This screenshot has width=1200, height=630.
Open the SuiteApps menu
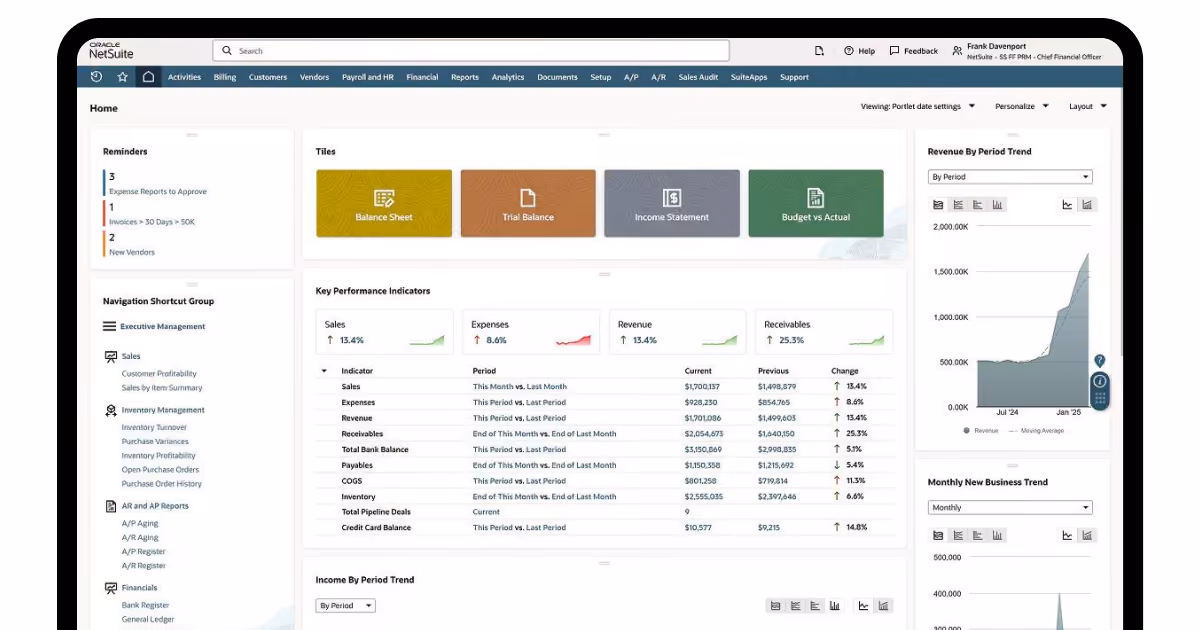[x=749, y=77]
